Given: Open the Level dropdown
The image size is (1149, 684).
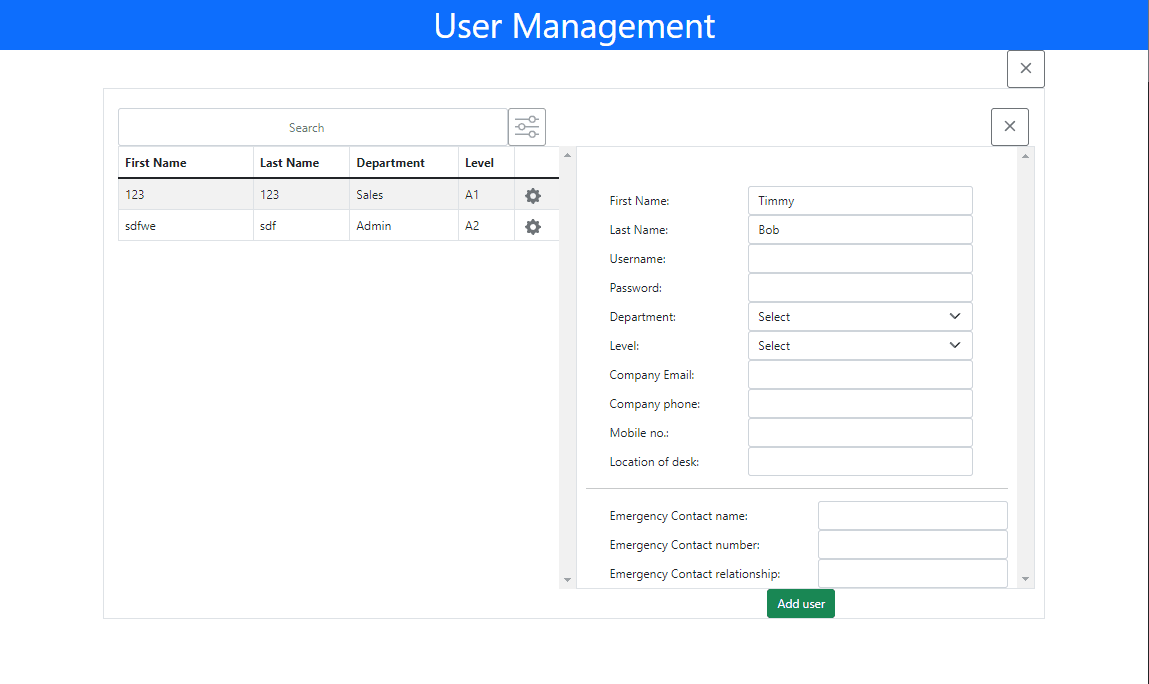Looking at the screenshot, I should tap(859, 345).
